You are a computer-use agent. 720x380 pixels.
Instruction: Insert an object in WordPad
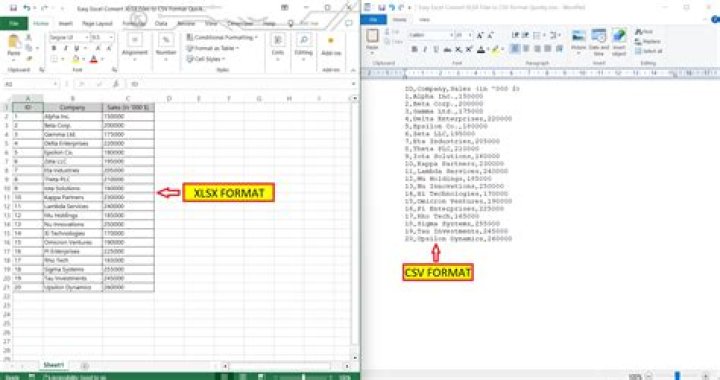point(619,41)
